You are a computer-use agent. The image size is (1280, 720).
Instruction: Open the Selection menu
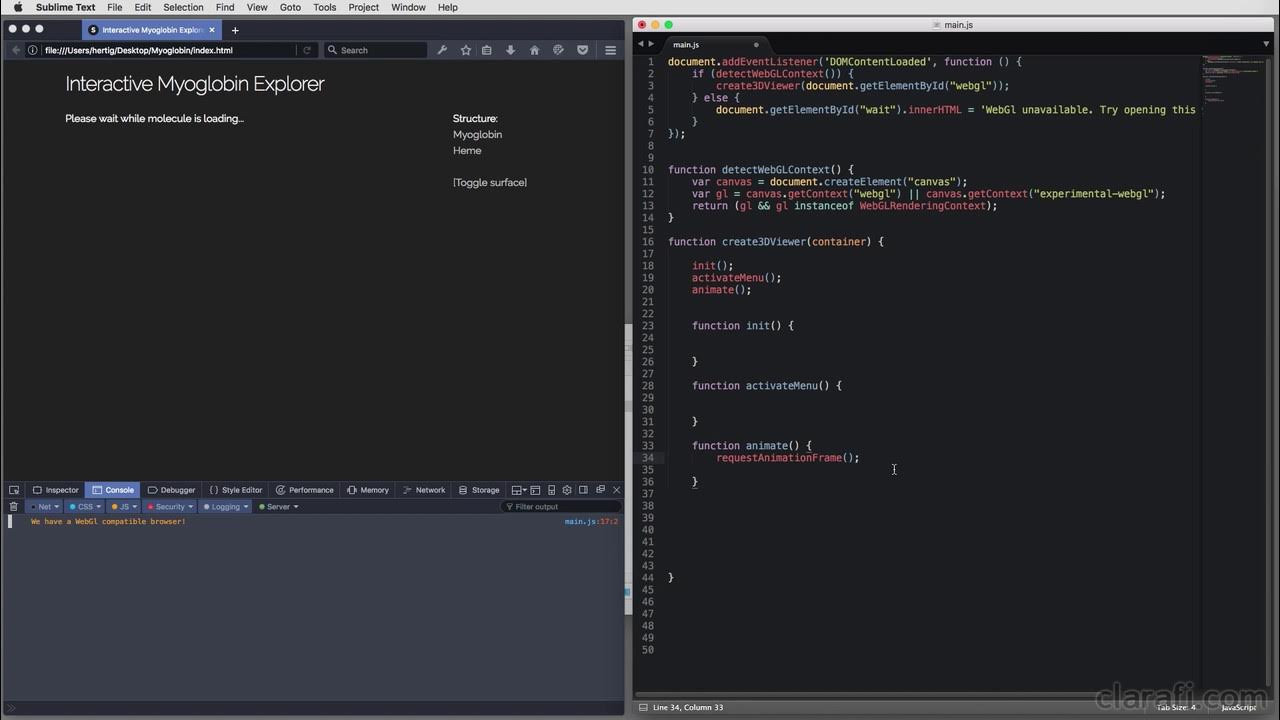coord(183,7)
